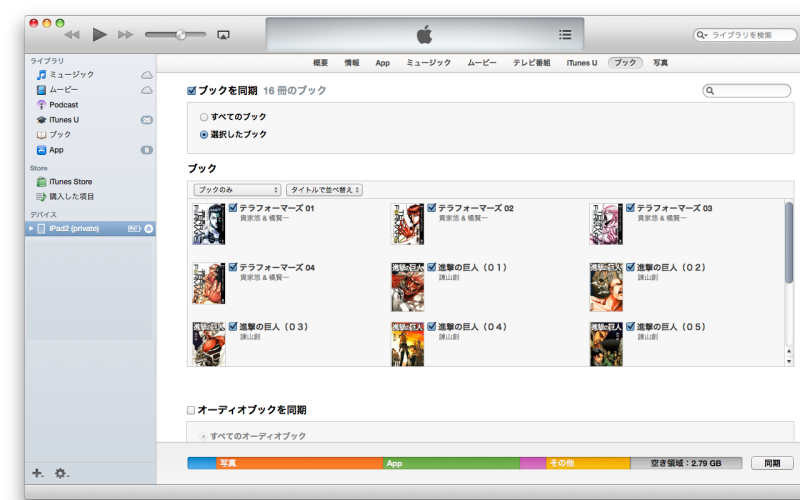Uncheck 進撃の巨人（05）book
Viewport: 800px width, 500px height.
[x=630, y=327]
